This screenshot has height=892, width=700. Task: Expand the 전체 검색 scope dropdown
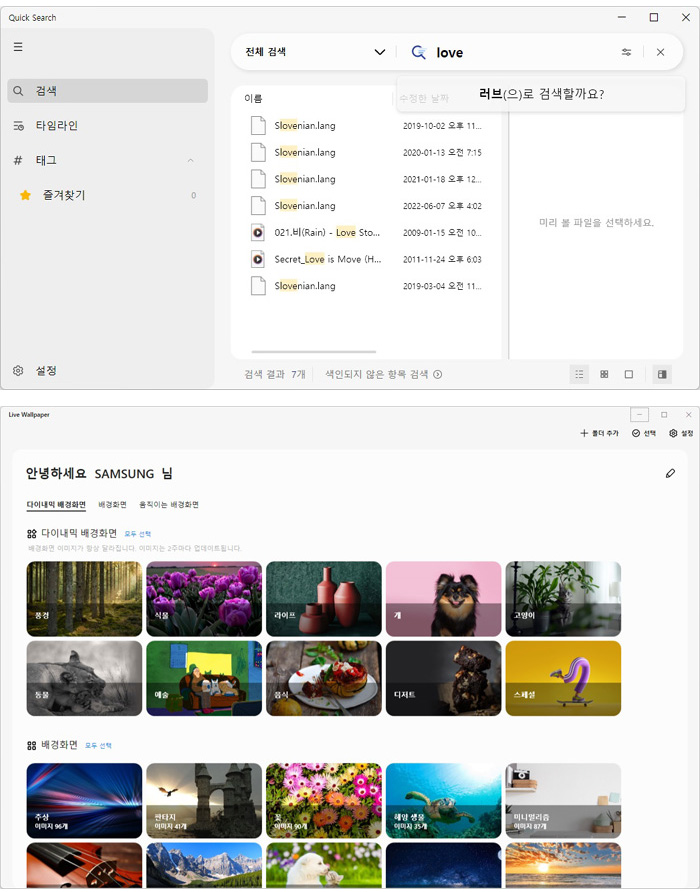click(x=315, y=52)
